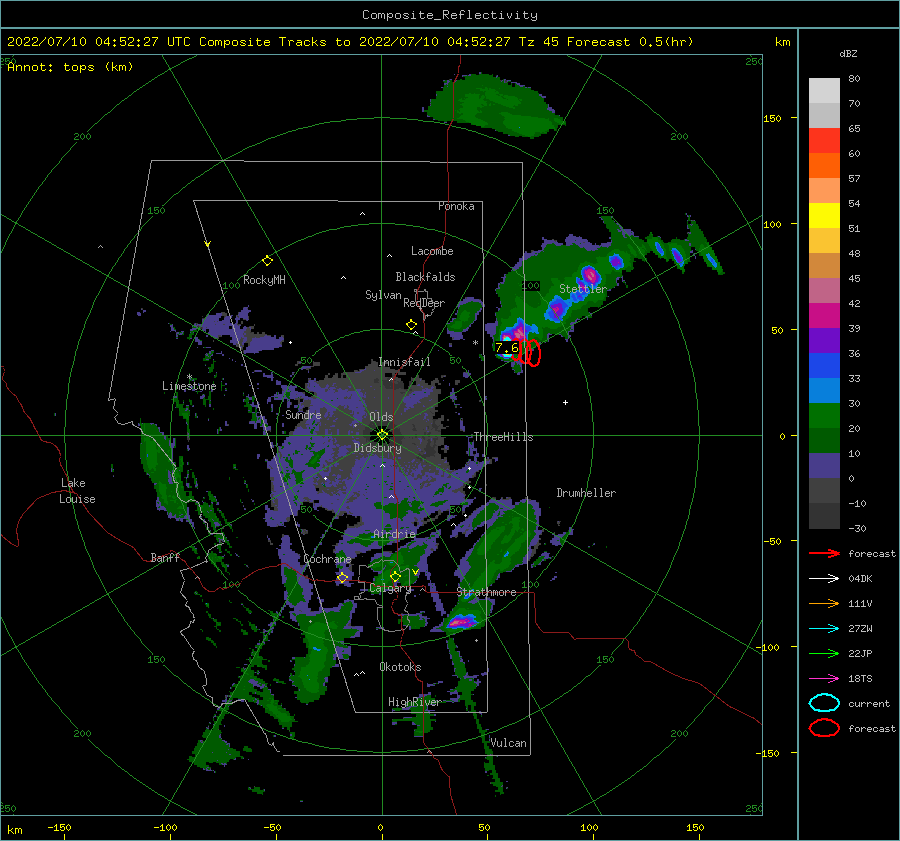Click the HighRiver city label
The width and height of the screenshot is (900, 841).
[414, 702]
